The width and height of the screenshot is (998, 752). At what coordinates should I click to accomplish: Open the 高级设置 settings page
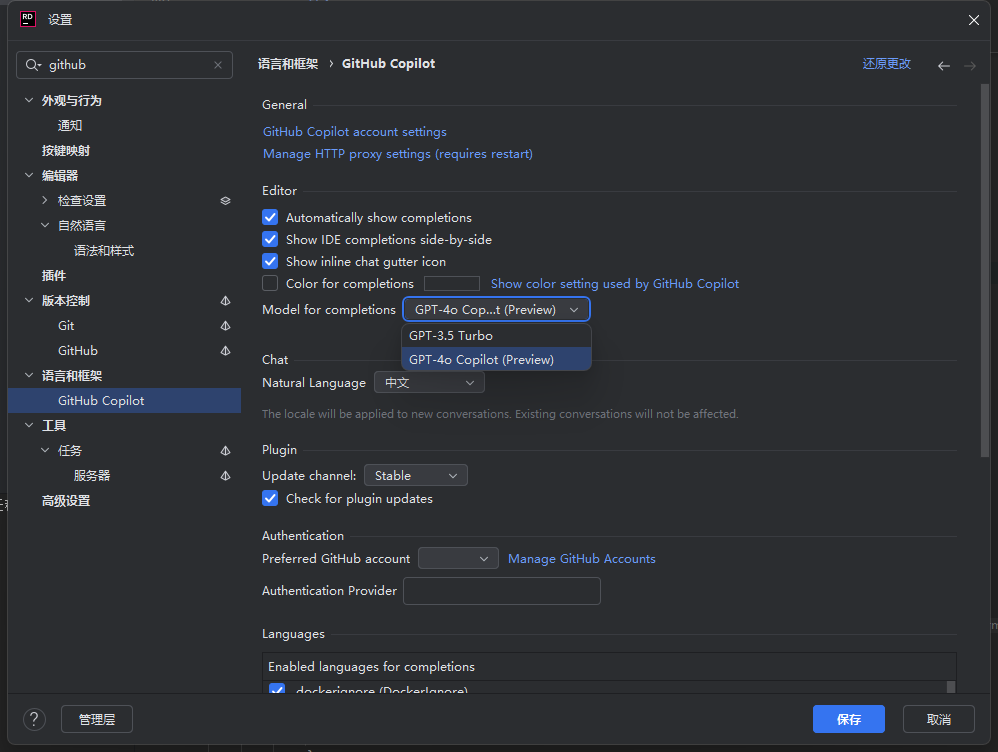click(x=66, y=501)
